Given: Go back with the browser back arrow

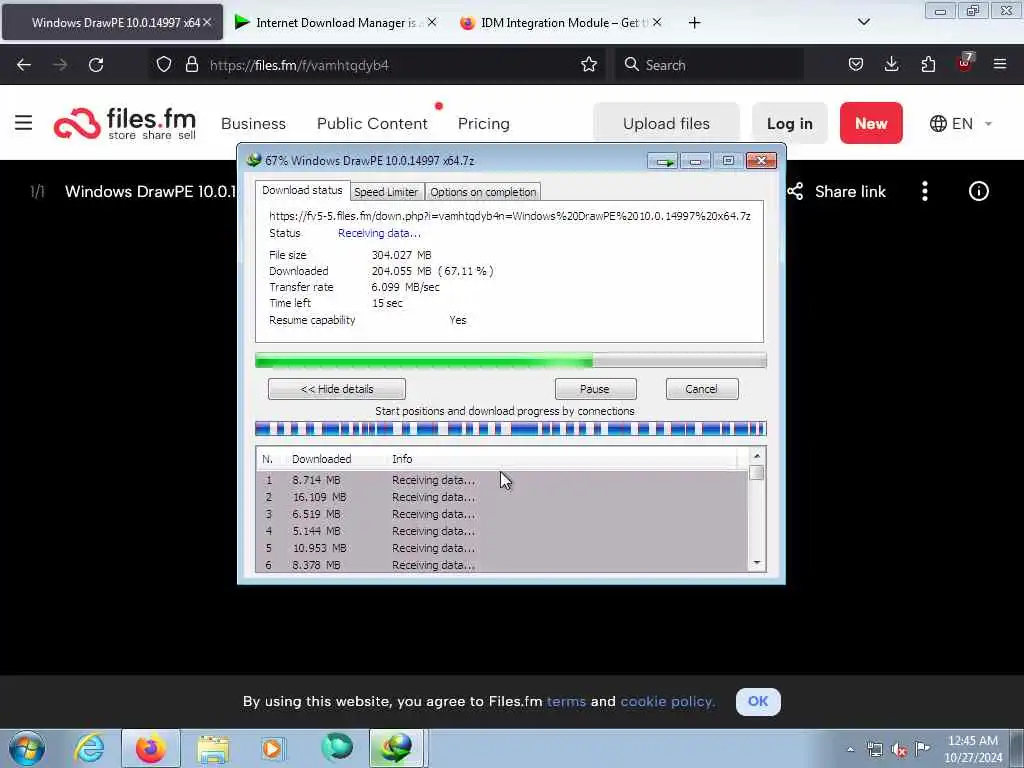Looking at the screenshot, I should pos(24,65).
